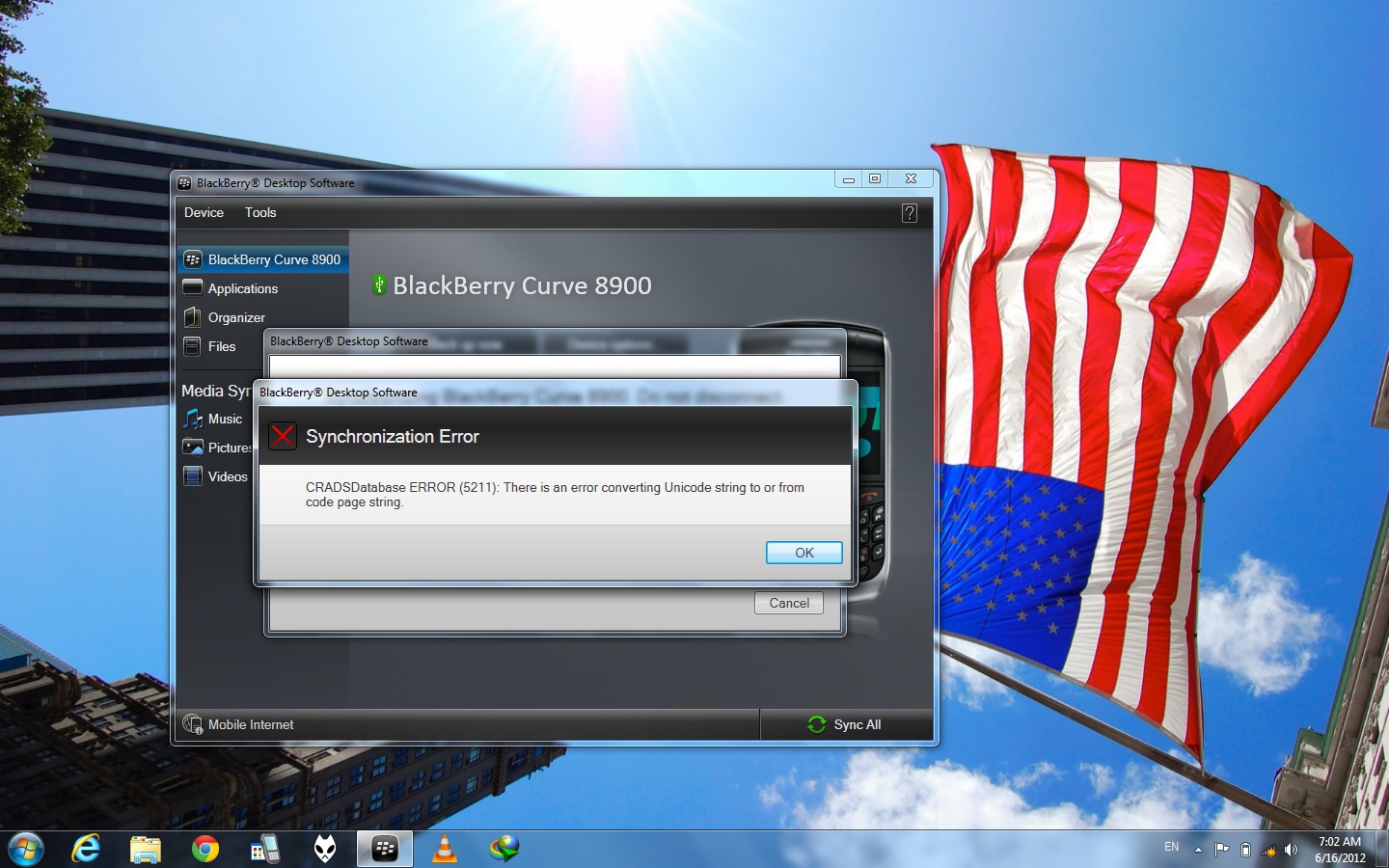Screen dimensions: 1389x868
Task: Show hidden system tray icons
Action: pyautogui.click(x=1198, y=850)
